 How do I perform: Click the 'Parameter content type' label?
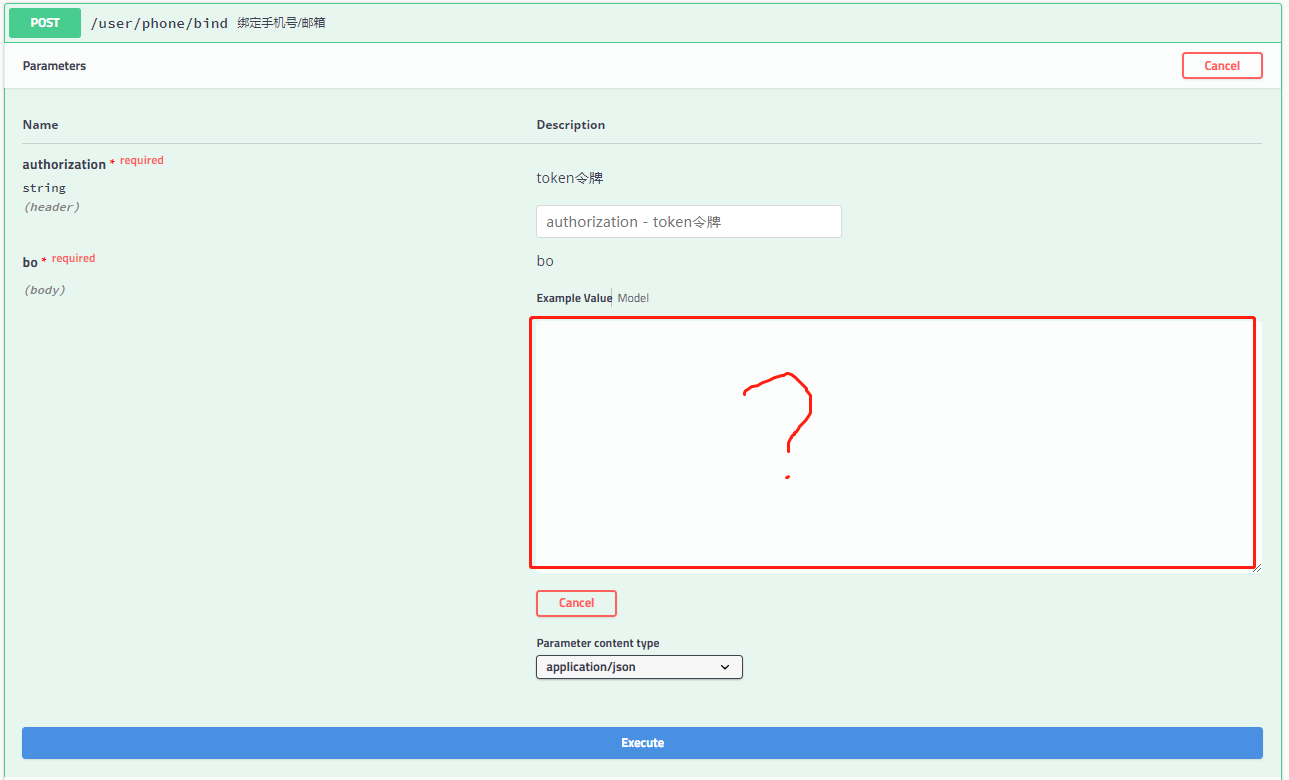(598, 643)
